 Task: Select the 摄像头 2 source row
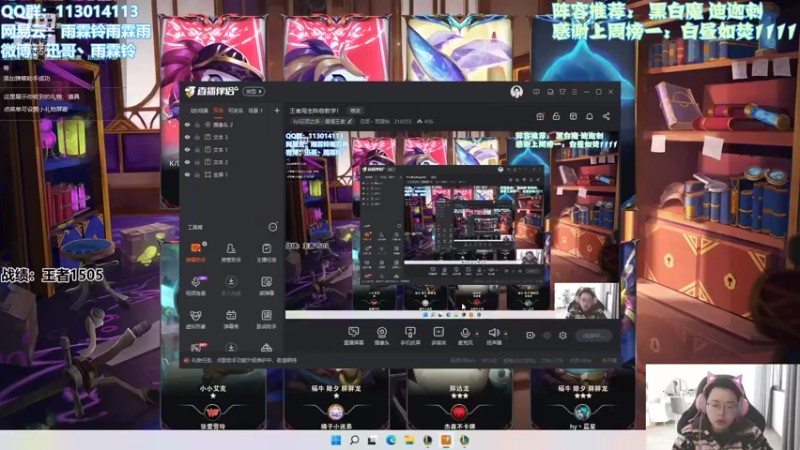pos(232,124)
